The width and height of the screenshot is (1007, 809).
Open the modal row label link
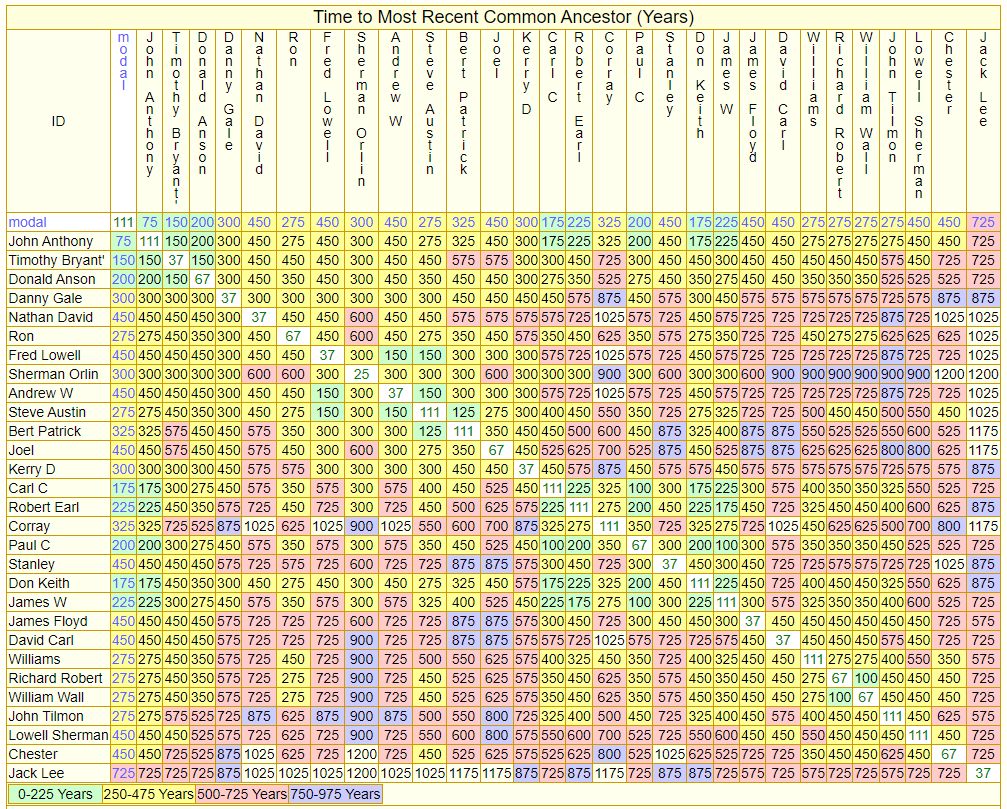point(27,222)
